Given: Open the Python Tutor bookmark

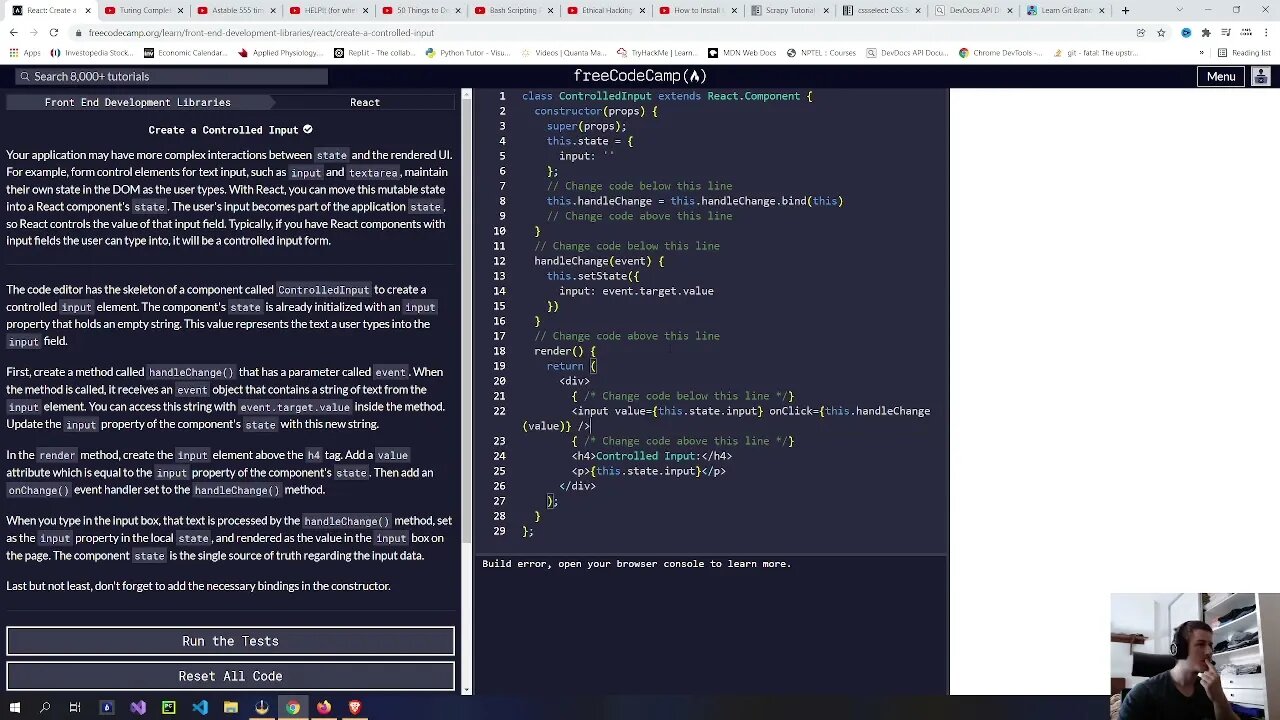Looking at the screenshot, I should click(x=469, y=53).
